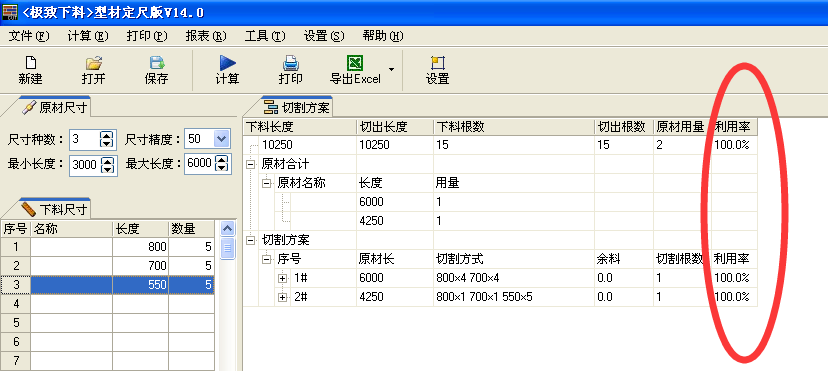
Task: Click the 下料根数 column header
Action: tap(514, 127)
